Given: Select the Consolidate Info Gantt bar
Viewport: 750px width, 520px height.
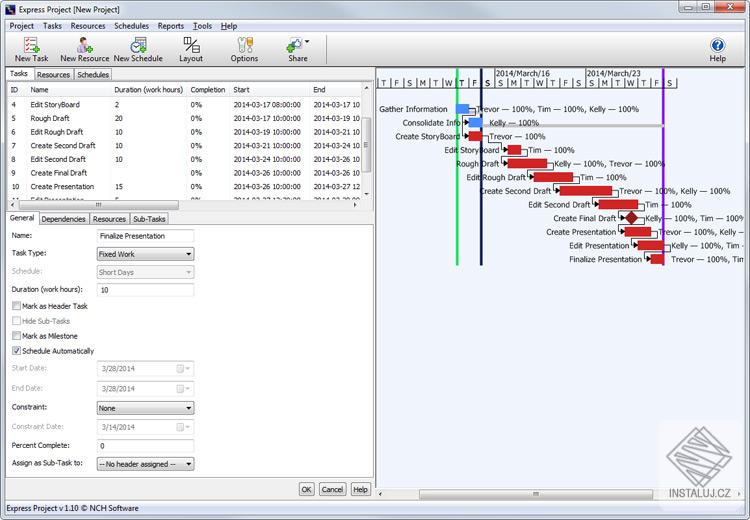Looking at the screenshot, I should pos(475,122).
